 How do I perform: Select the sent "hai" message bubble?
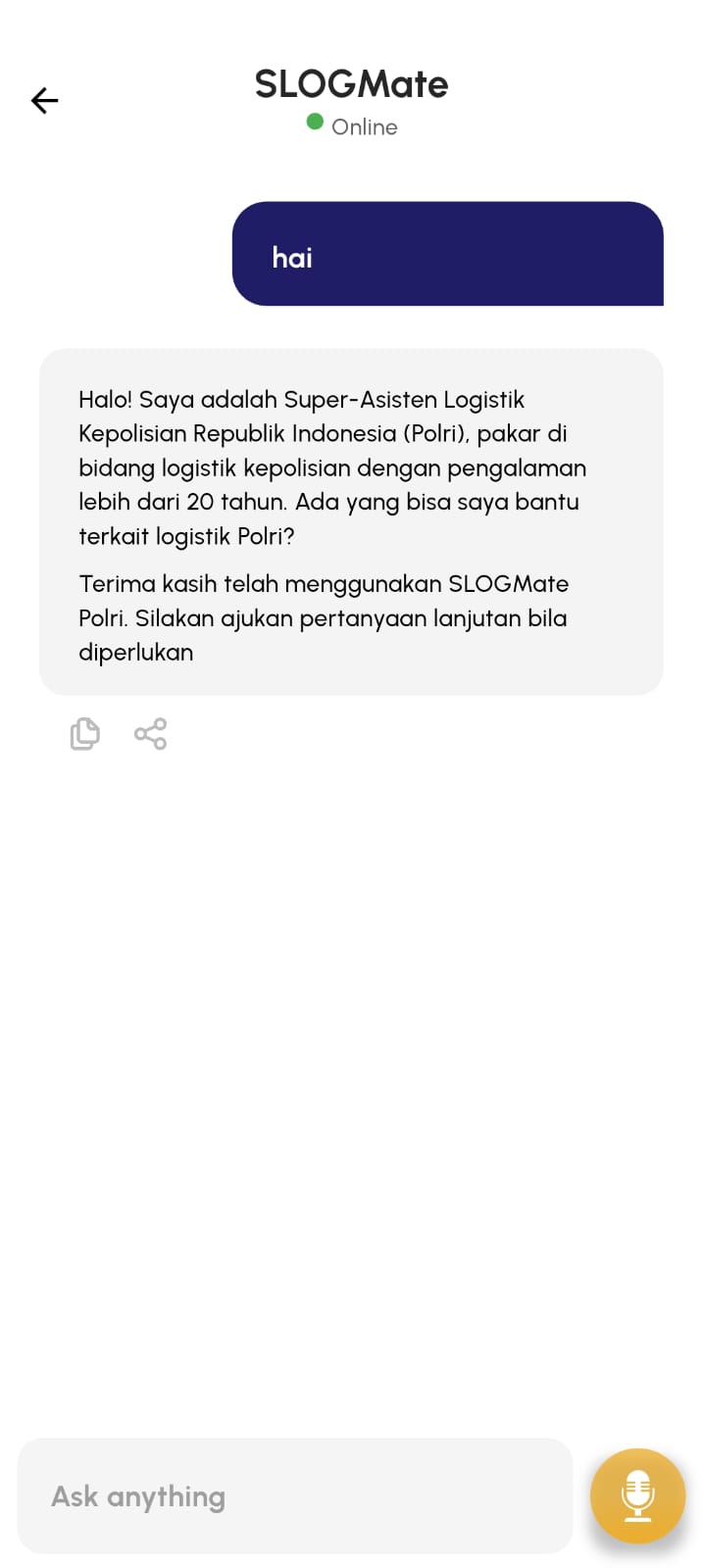(x=448, y=254)
